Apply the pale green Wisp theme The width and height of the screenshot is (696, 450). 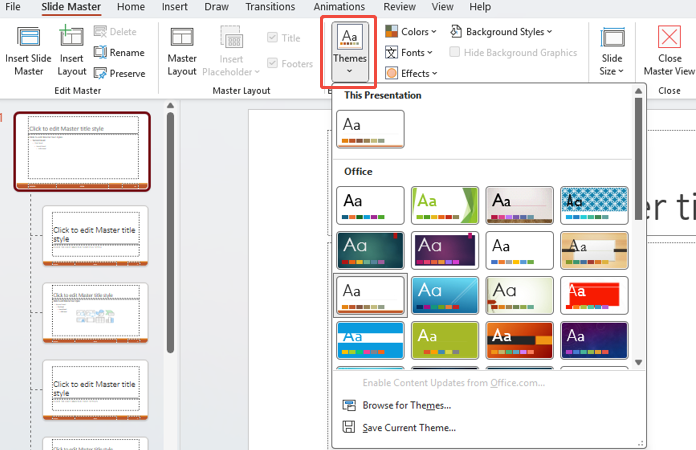pyautogui.click(x=519, y=296)
